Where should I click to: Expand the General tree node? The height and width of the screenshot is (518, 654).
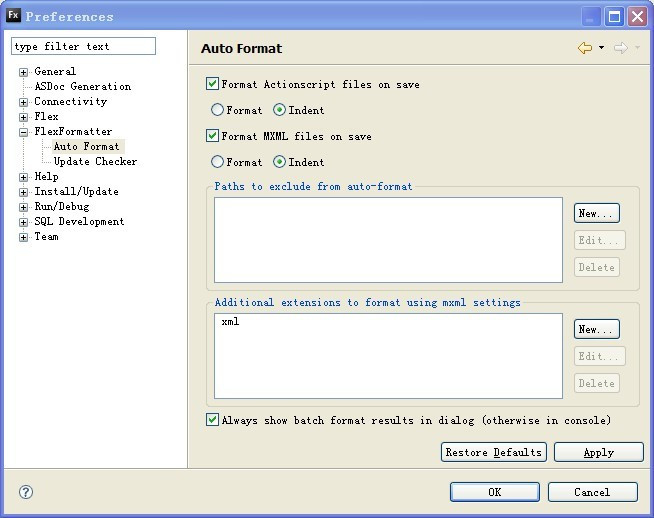point(24,72)
